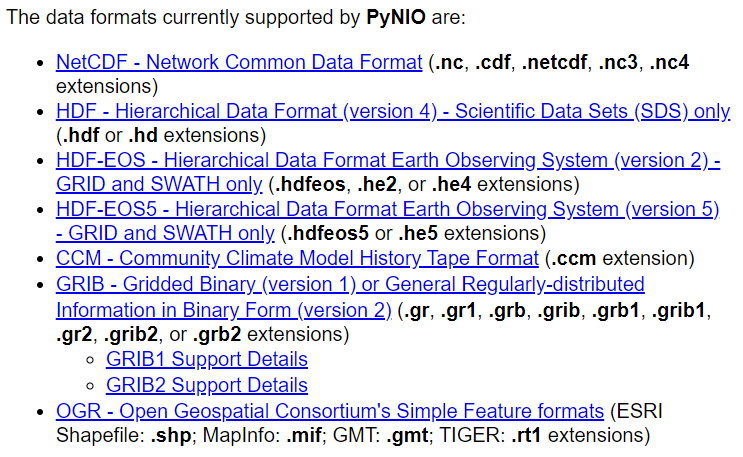Click the bold .nc4 extension text
The width and height of the screenshot is (743, 457).
point(669,63)
